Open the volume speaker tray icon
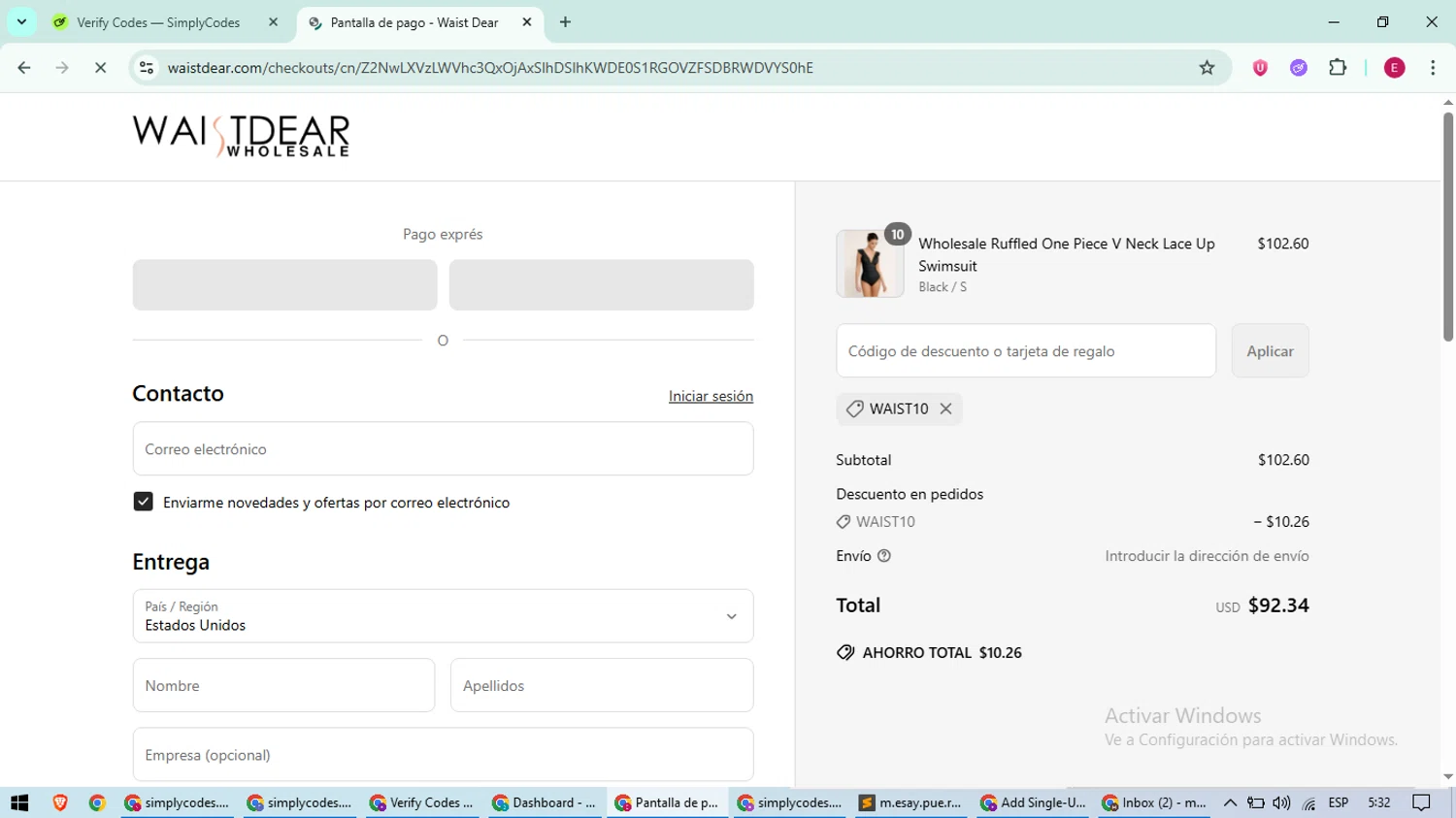 (1281, 802)
